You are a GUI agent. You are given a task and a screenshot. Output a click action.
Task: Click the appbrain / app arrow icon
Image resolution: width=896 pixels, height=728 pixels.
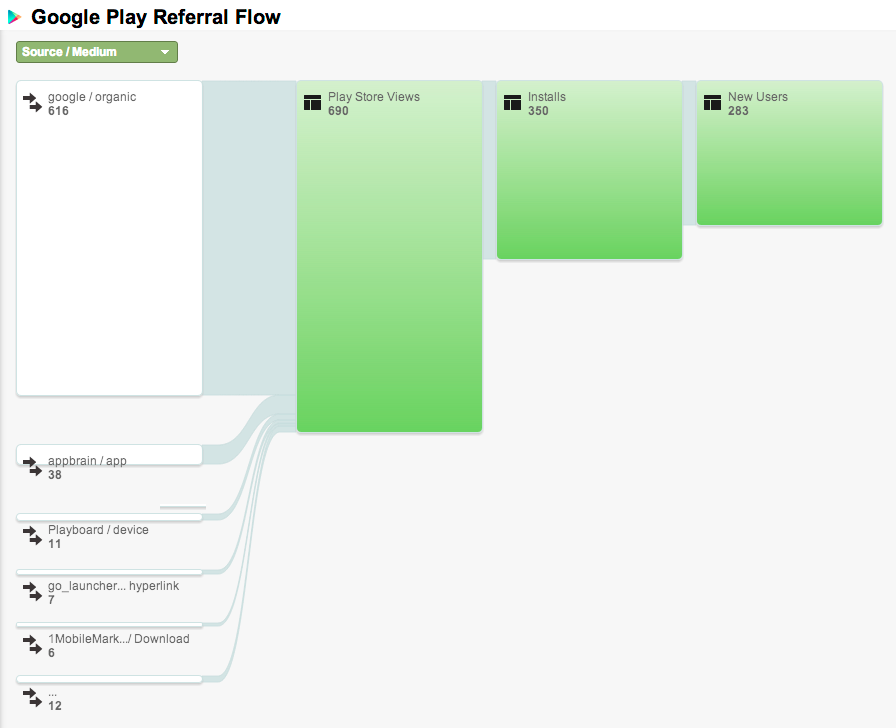click(30, 465)
